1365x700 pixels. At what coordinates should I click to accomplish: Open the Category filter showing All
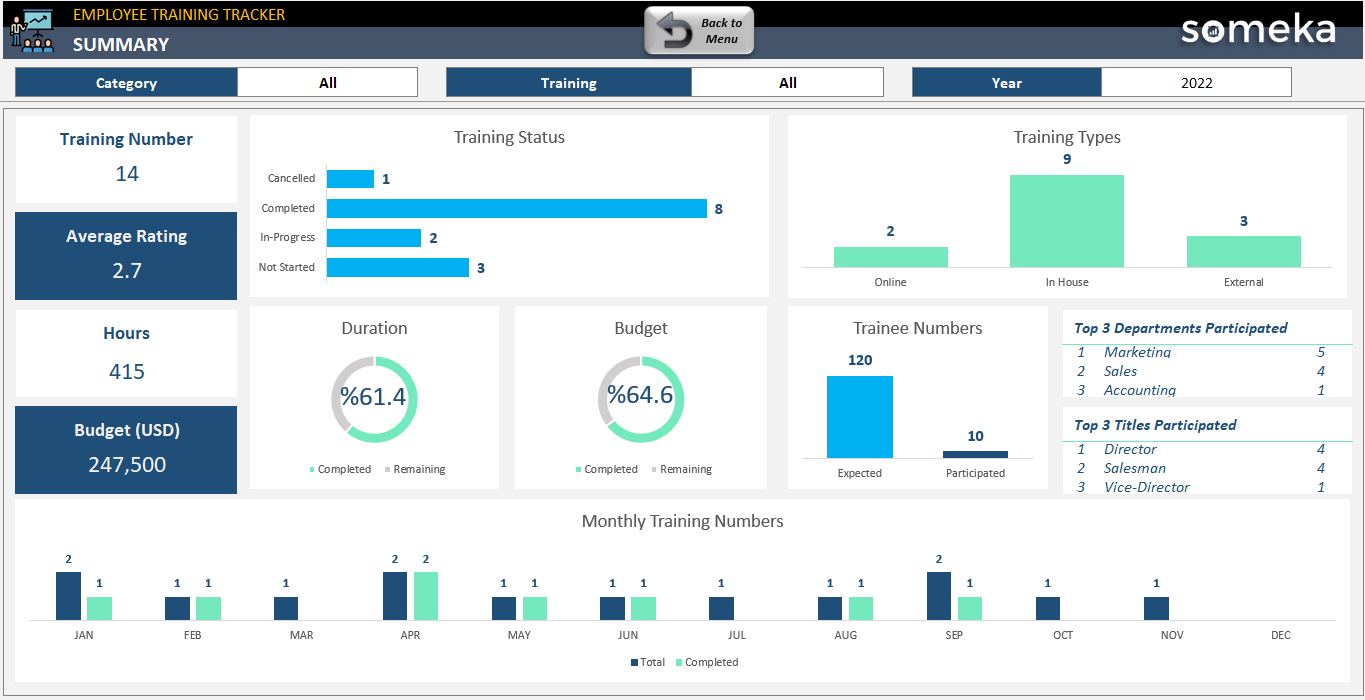327,82
